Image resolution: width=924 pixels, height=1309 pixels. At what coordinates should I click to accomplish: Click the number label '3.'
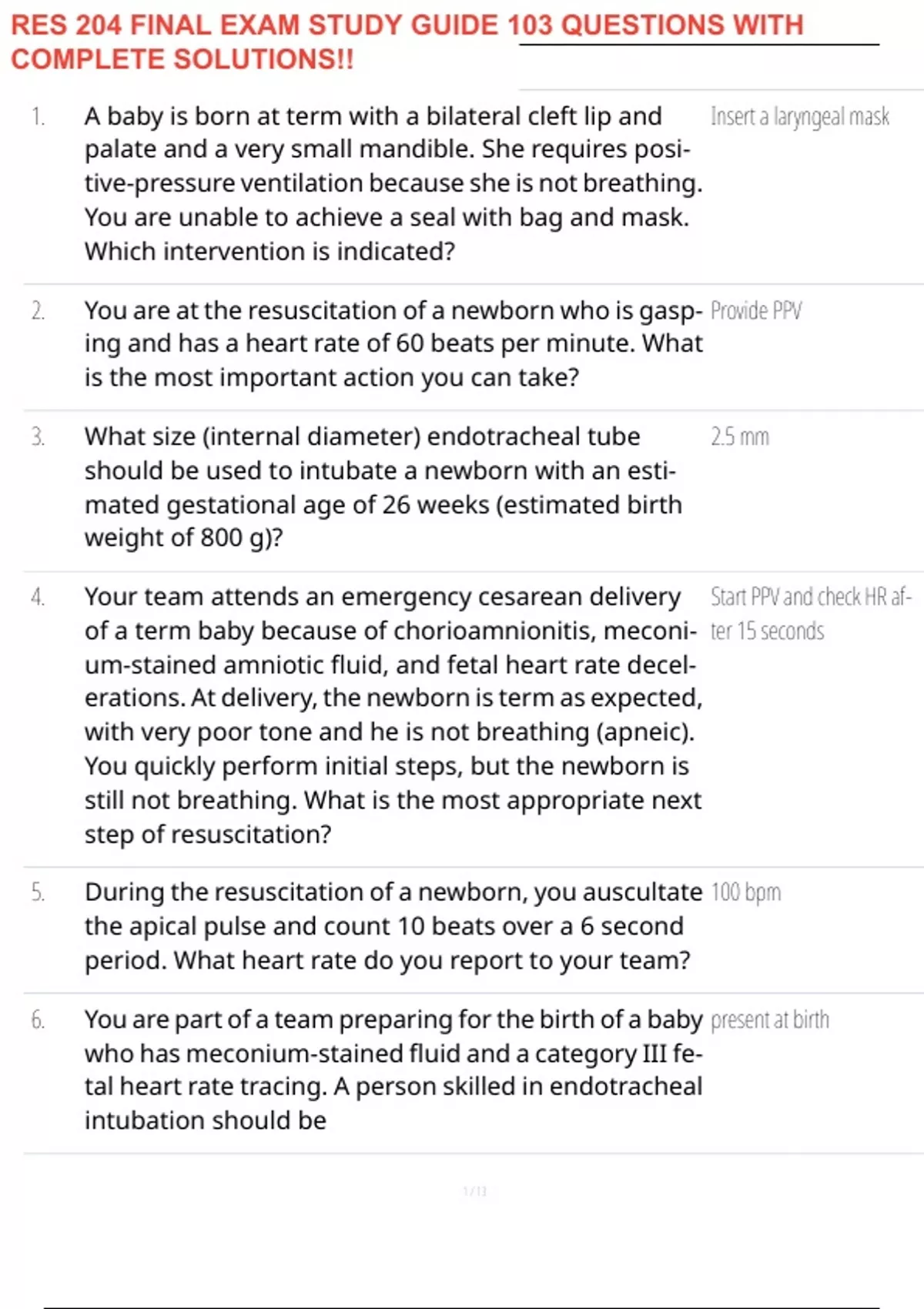point(38,437)
